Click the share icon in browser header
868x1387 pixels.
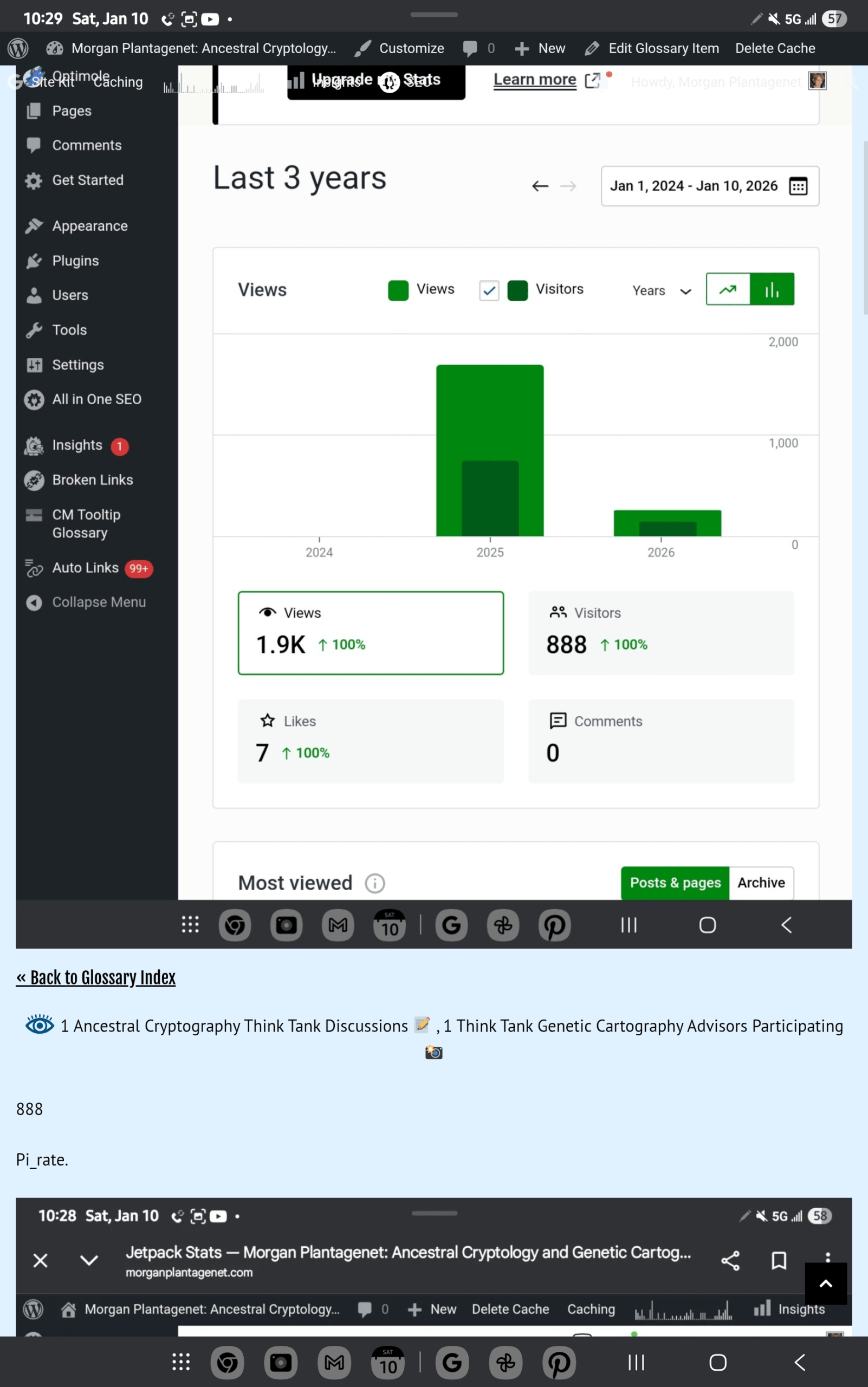click(730, 1261)
